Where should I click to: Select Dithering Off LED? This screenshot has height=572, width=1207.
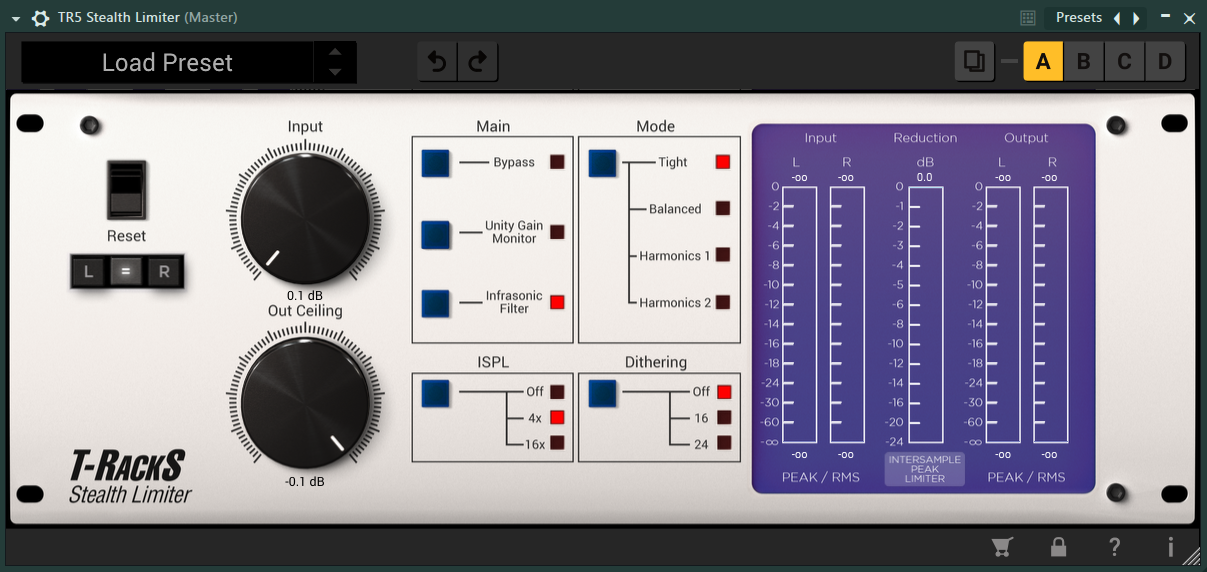point(724,392)
